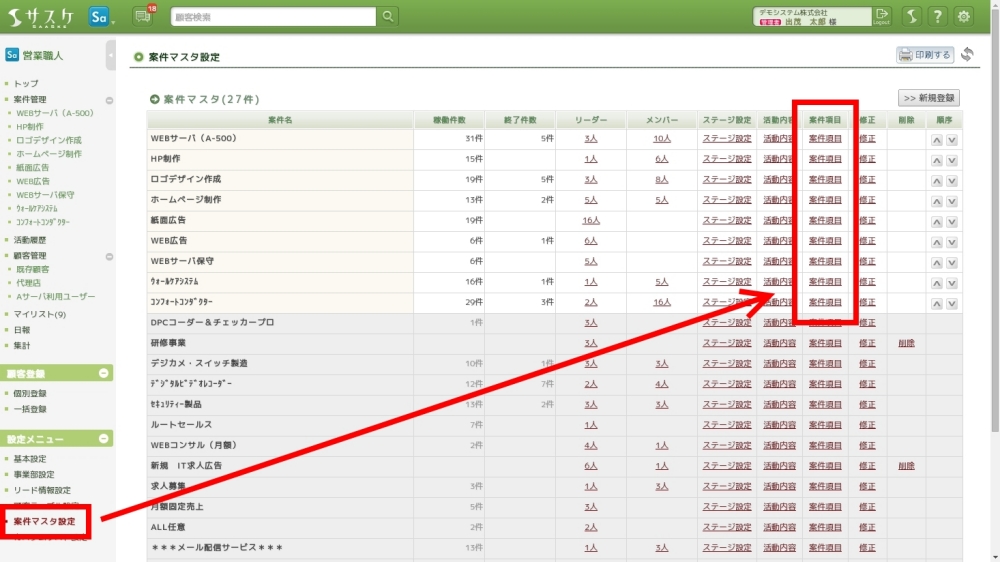Click the 印刷する print button
Image resolution: width=1000 pixels, height=562 pixels.
(925, 55)
